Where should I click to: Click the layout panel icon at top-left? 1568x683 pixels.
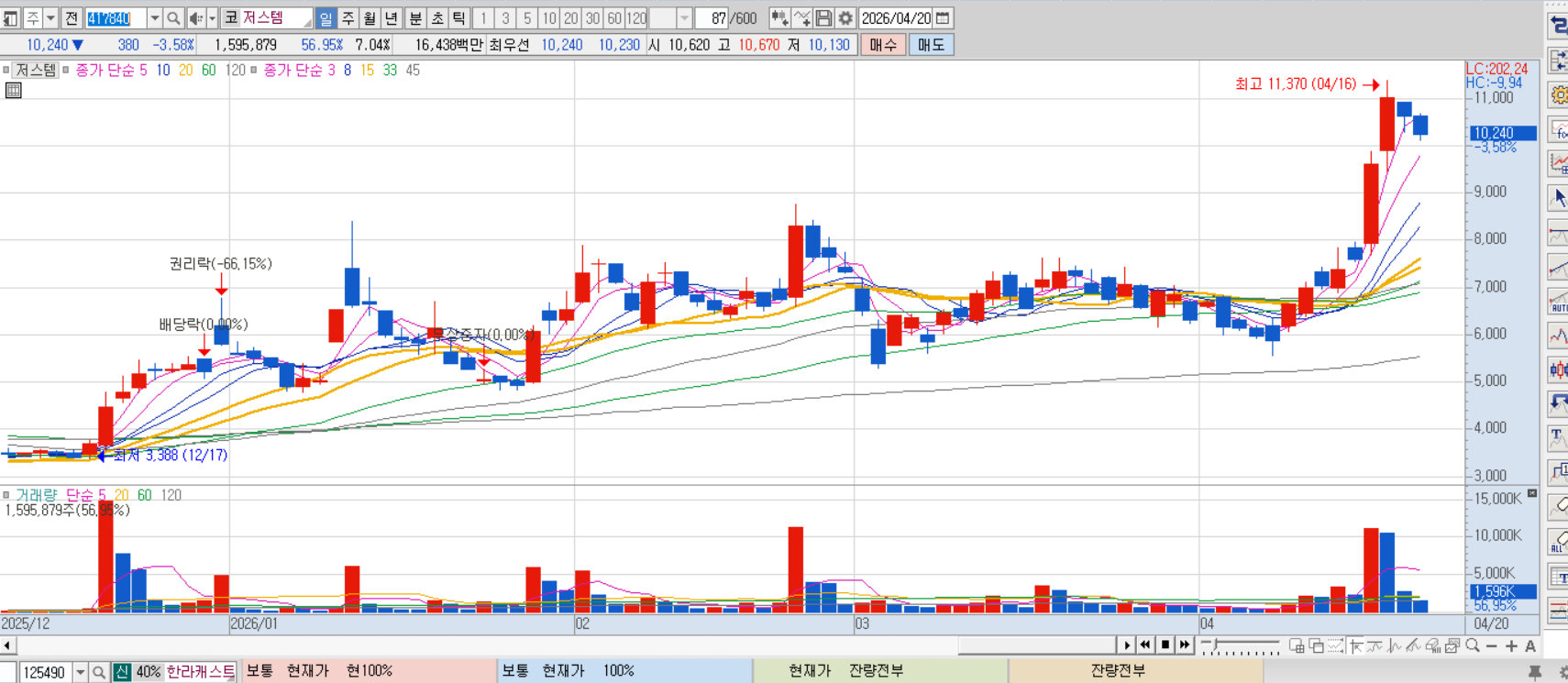(x=10, y=18)
